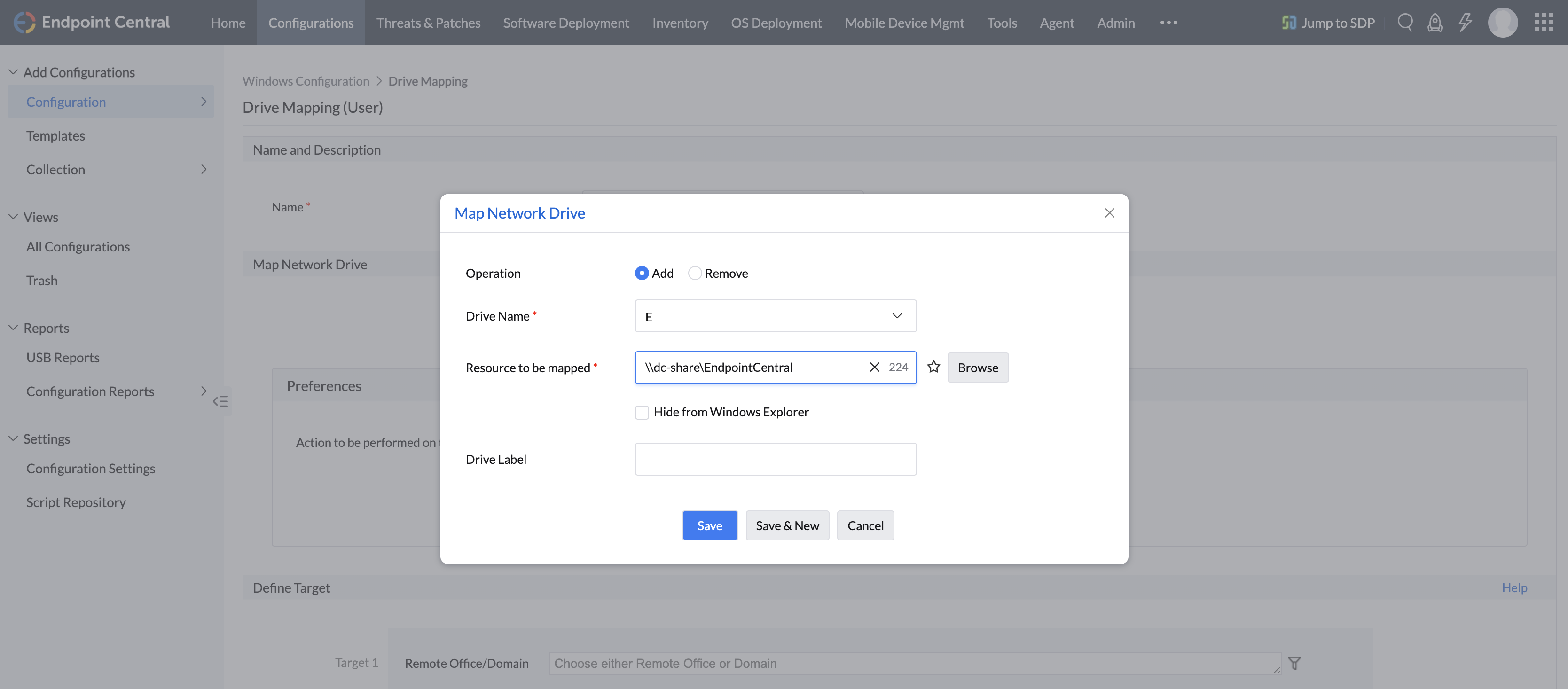
Task: Open the Inventory tab
Action: click(680, 23)
